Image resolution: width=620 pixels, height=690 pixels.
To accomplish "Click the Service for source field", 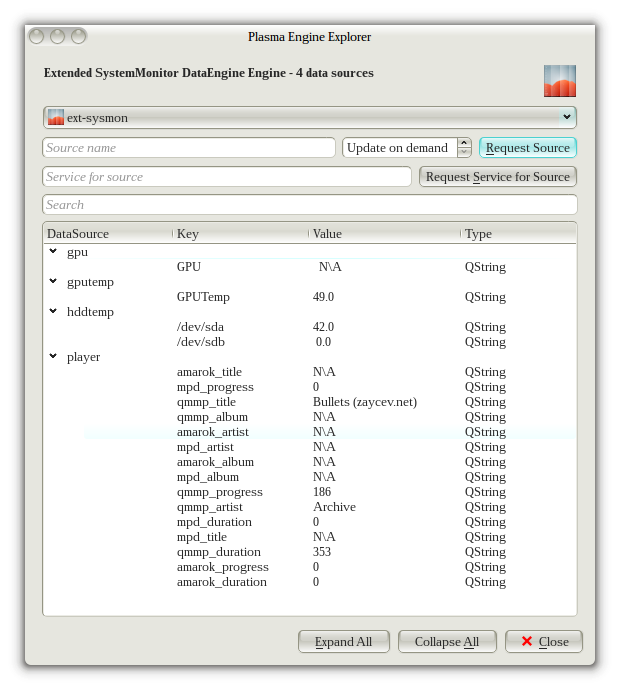I will coord(227,177).
